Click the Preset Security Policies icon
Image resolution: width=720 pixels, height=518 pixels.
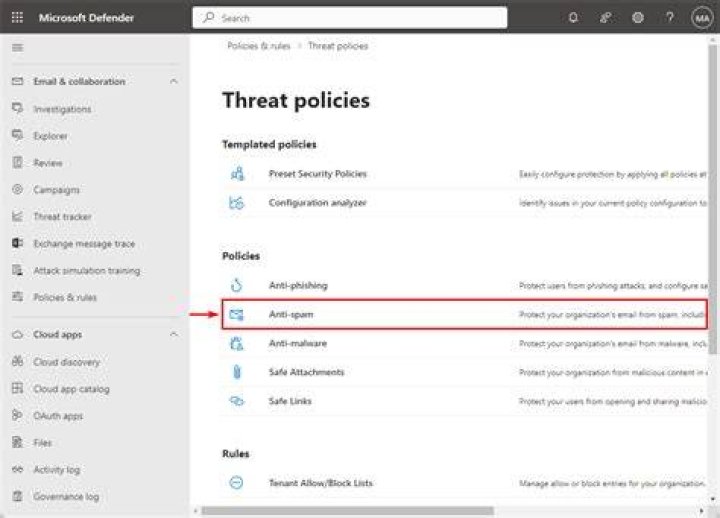[x=237, y=174]
